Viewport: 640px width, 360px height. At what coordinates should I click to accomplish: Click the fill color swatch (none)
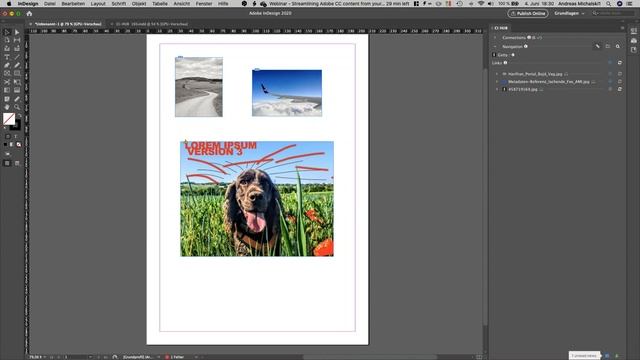[x=9, y=119]
